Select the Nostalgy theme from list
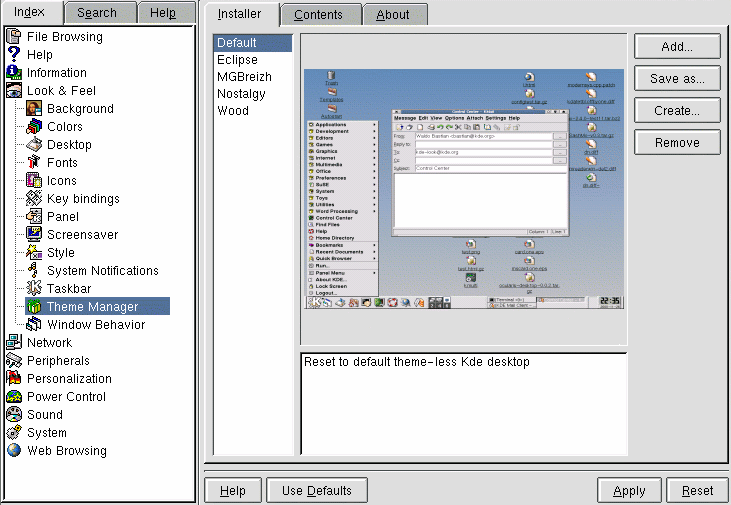 point(243,94)
